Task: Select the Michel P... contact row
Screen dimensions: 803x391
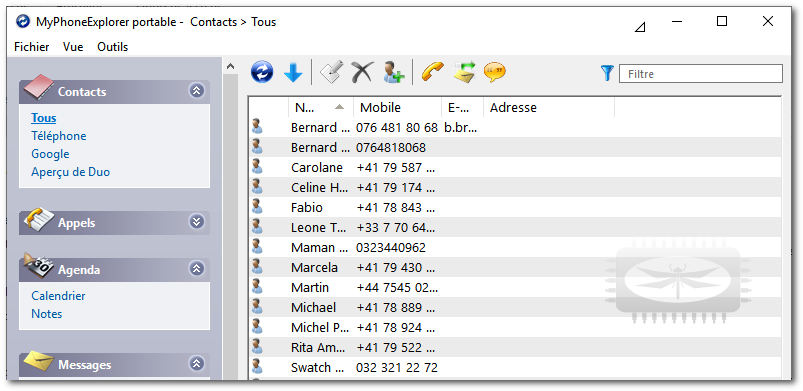Action: click(515, 327)
